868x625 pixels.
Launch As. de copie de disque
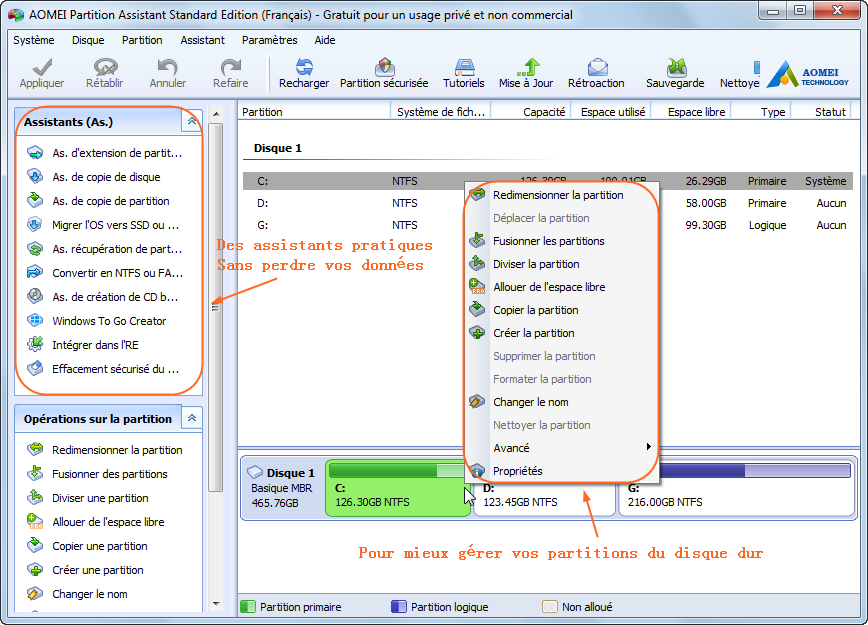[94, 177]
